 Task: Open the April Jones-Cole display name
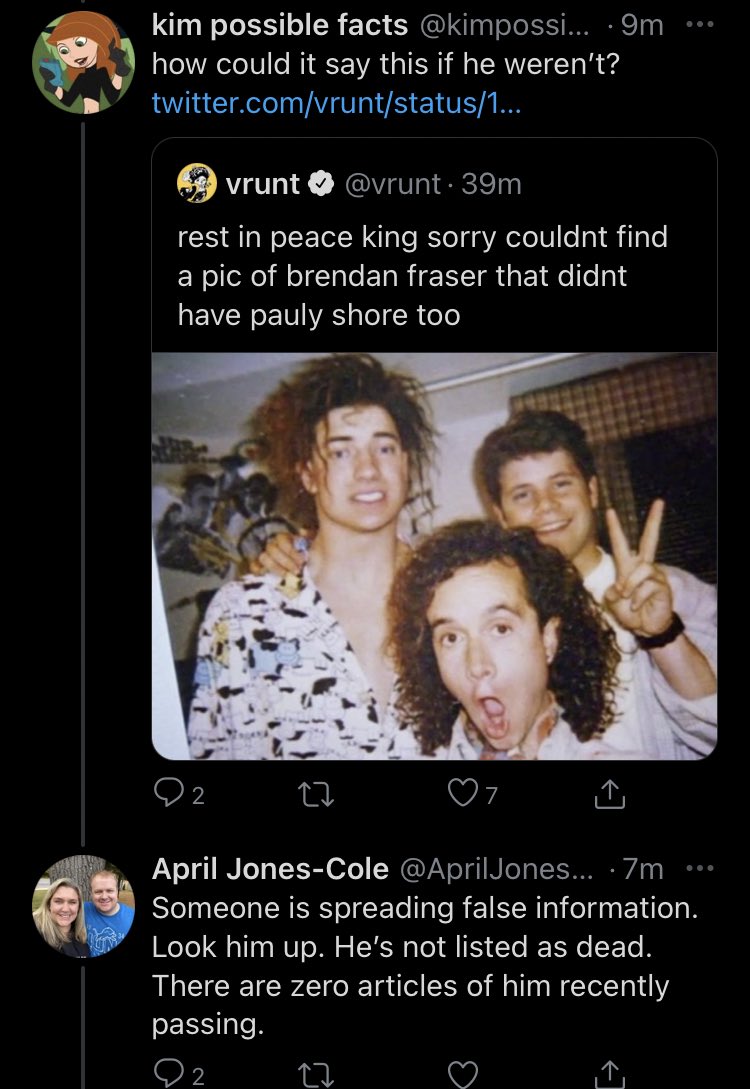(x=270, y=869)
